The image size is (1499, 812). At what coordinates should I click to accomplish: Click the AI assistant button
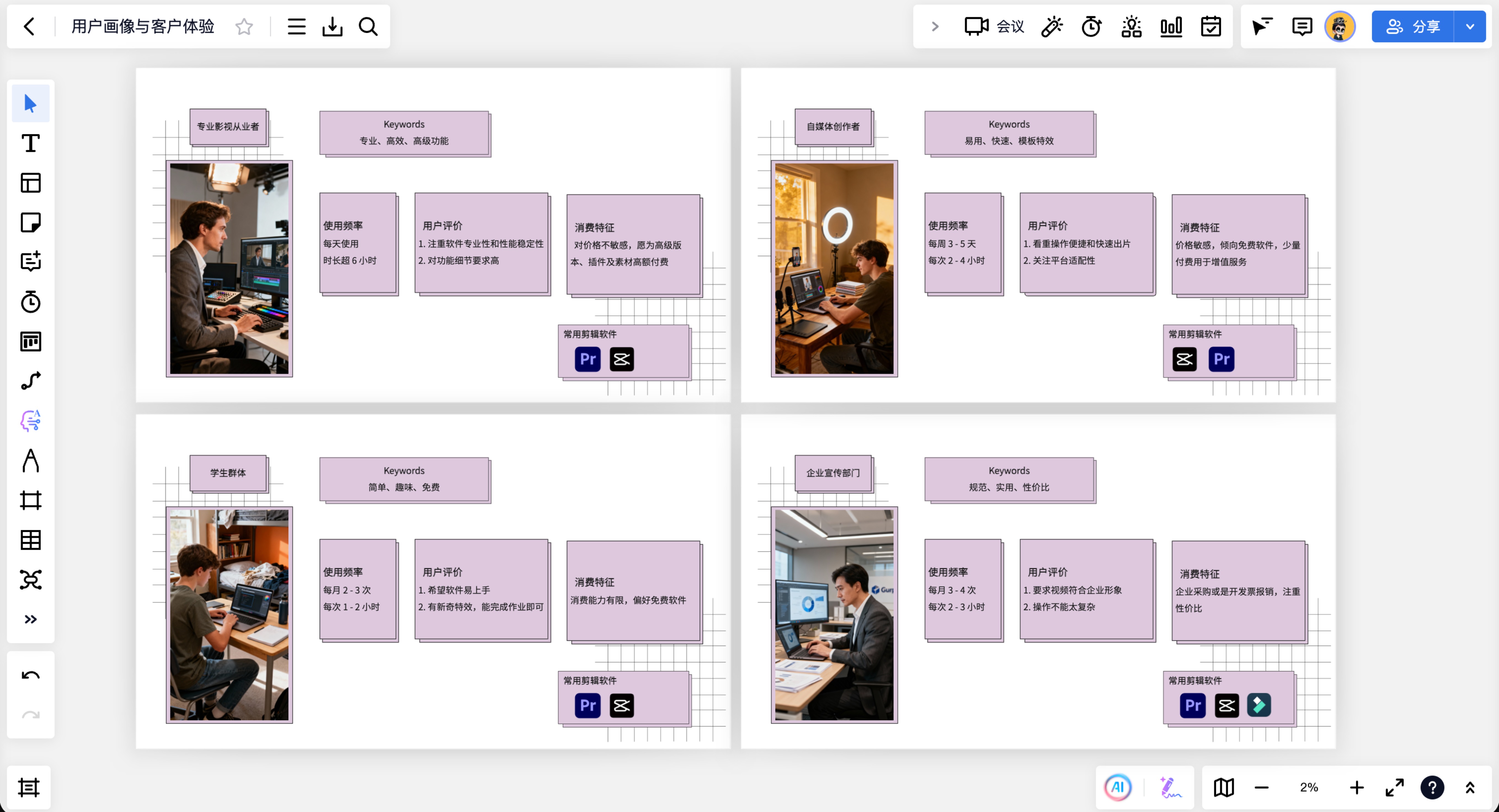point(1118,787)
